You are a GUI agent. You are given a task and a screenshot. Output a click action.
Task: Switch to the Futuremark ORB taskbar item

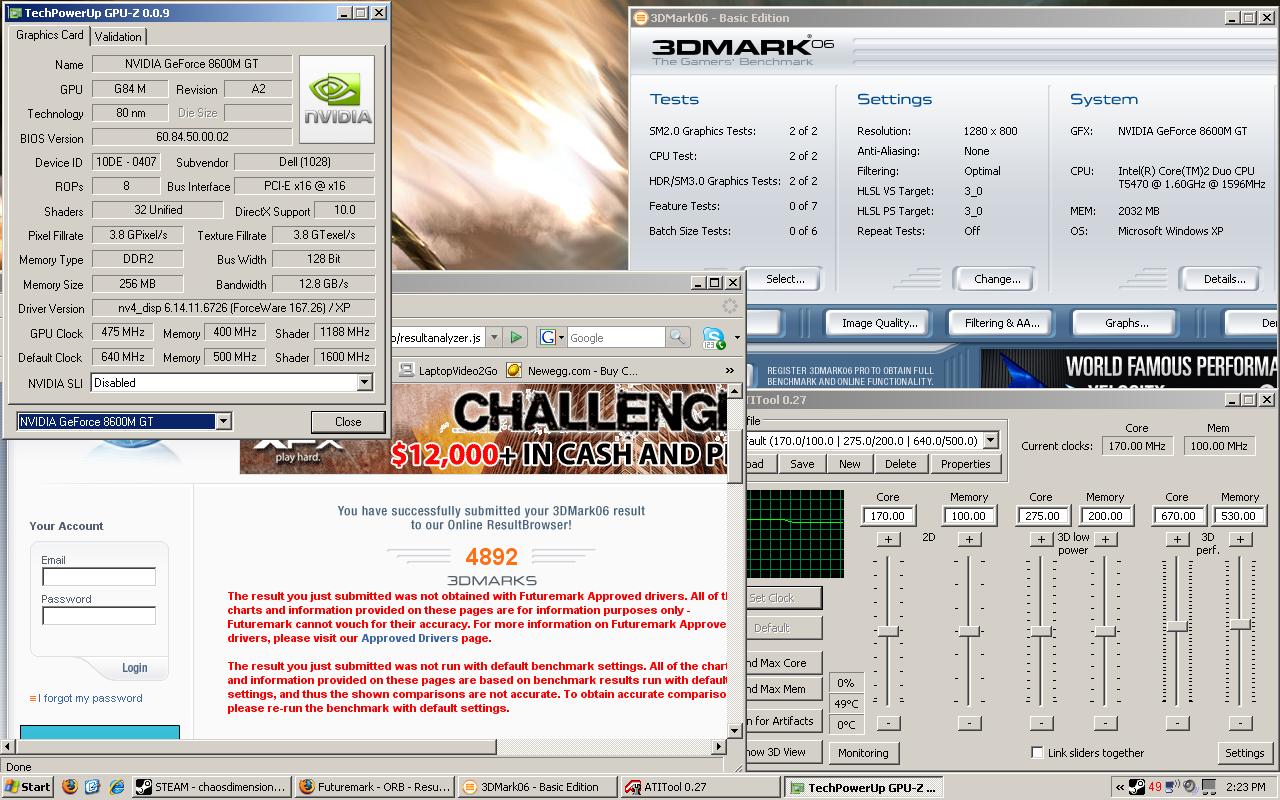click(375, 787)
